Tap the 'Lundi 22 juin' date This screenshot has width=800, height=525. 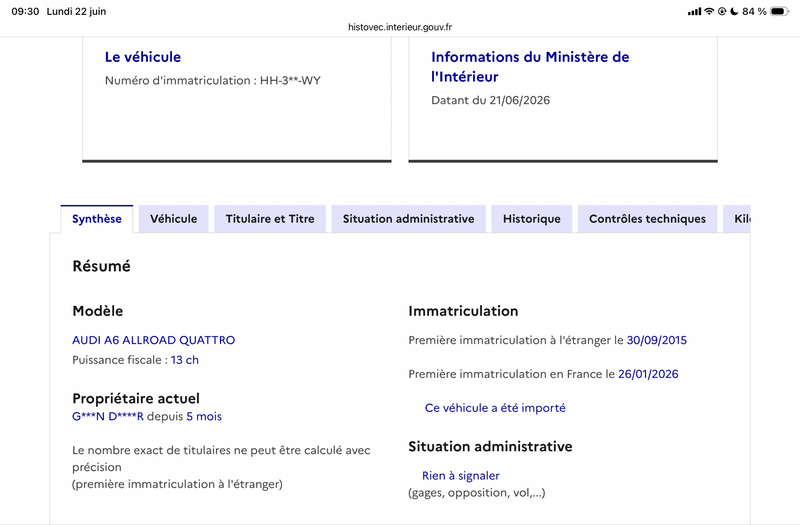[76, 11]
